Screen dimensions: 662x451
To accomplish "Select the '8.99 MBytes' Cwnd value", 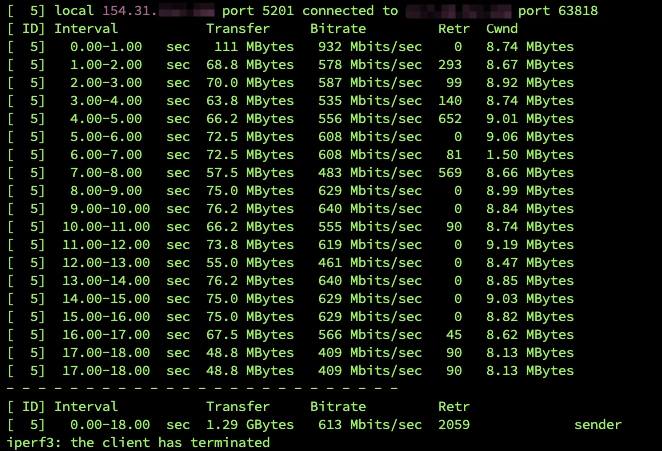I will coord(530,191).
